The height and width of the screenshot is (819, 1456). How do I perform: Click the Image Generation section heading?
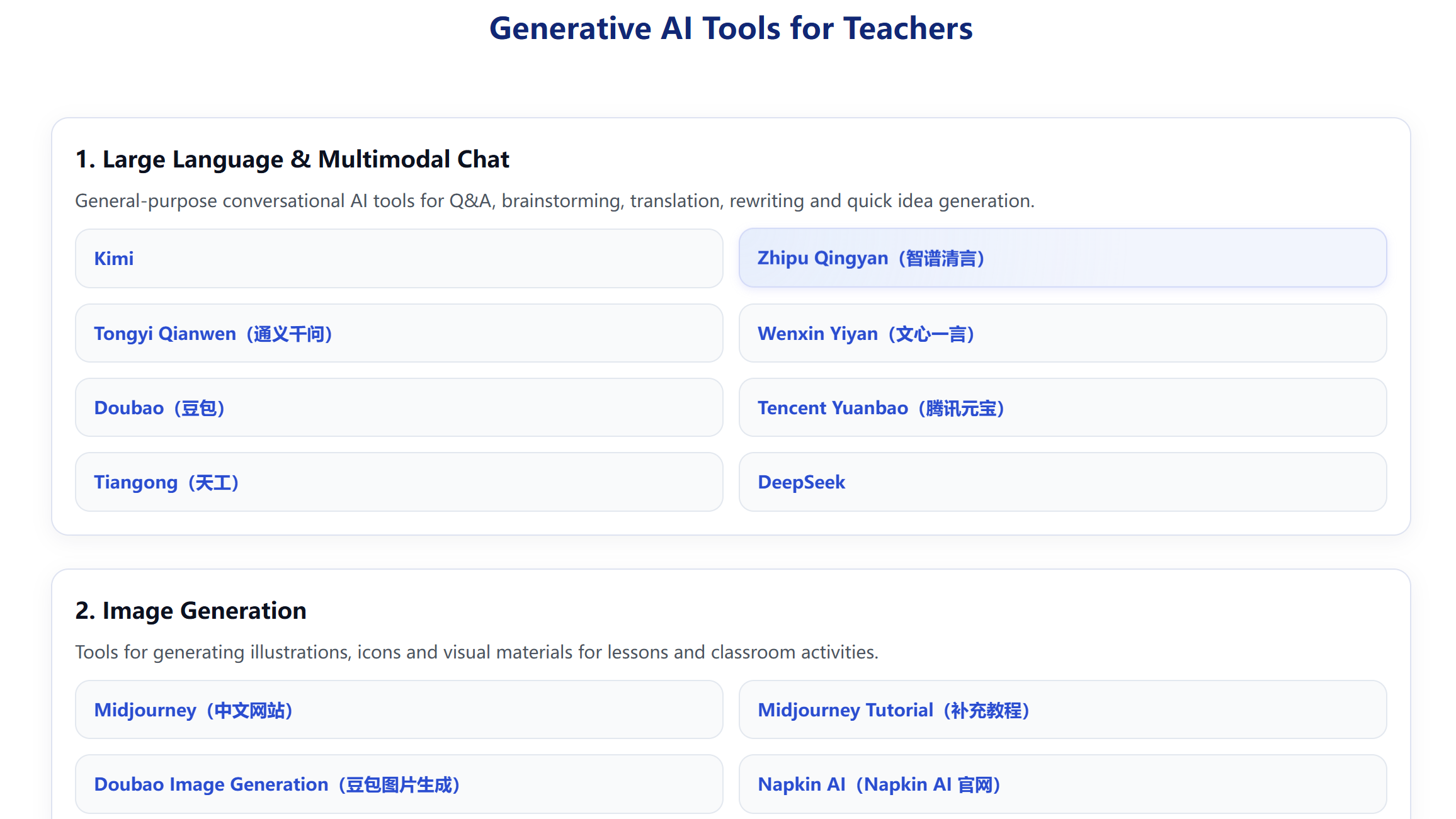pyautogui.click(x=191, y=609)
